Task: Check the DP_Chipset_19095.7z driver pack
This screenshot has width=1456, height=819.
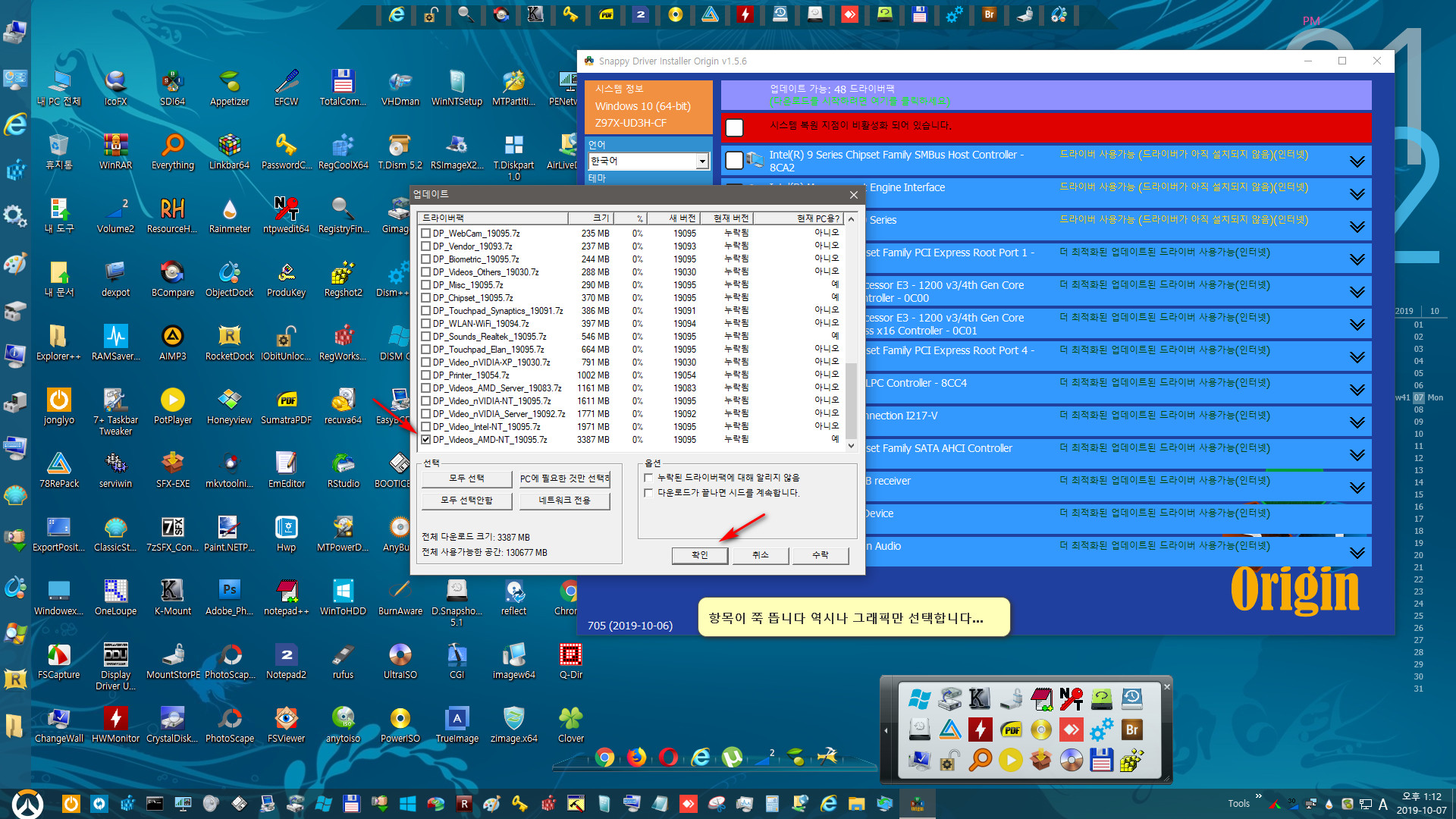Action: pyautogui.click(x=426, y=298)
